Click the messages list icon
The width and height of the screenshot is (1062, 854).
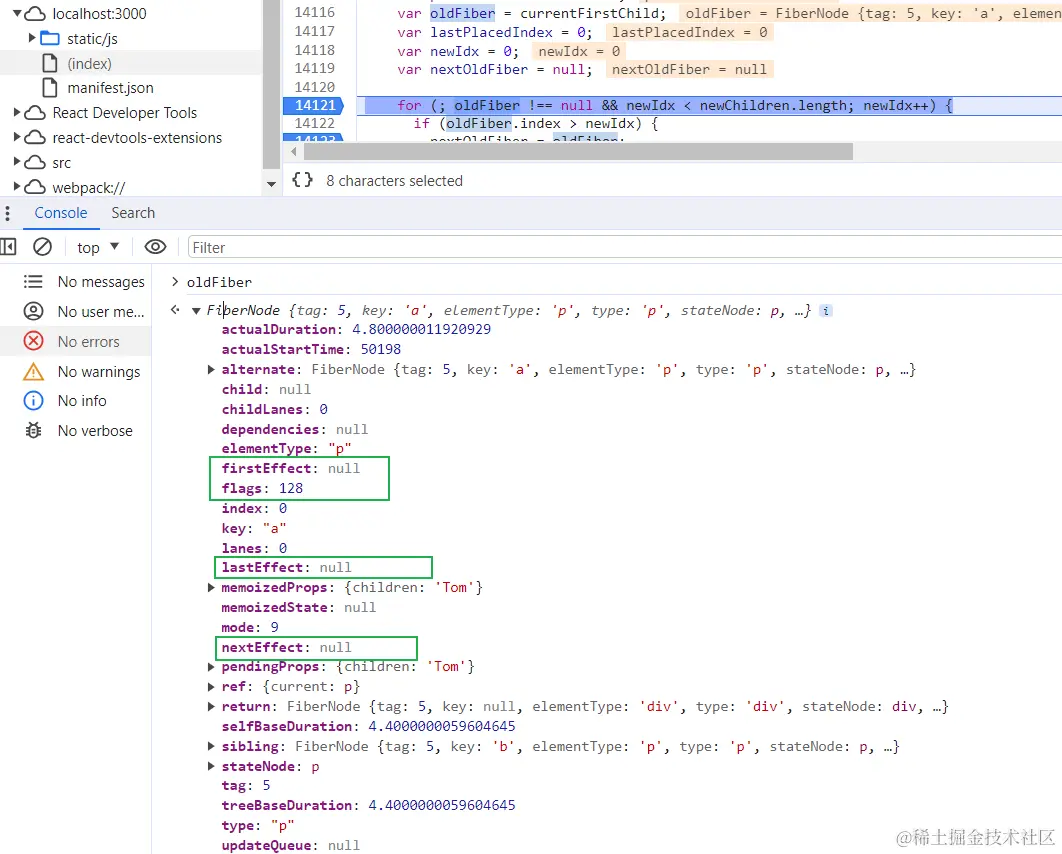33,281
